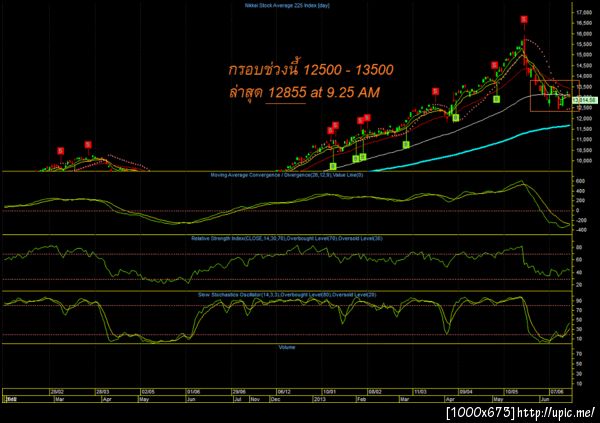Viewport: 600px width, 423px height.
Task: Click the 12,000 price axis label
Action: (584, 118)
